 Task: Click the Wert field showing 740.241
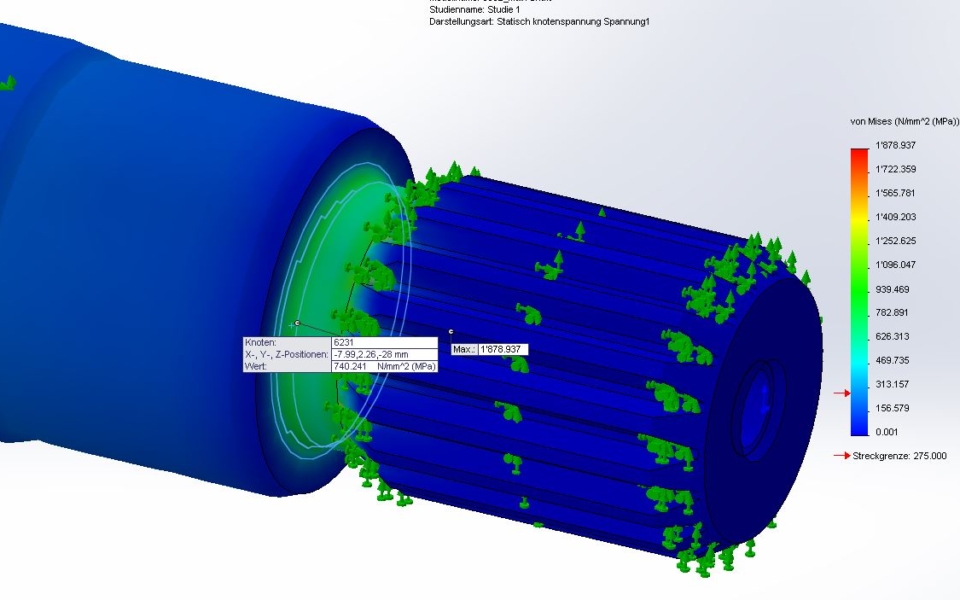pos(383,367)
